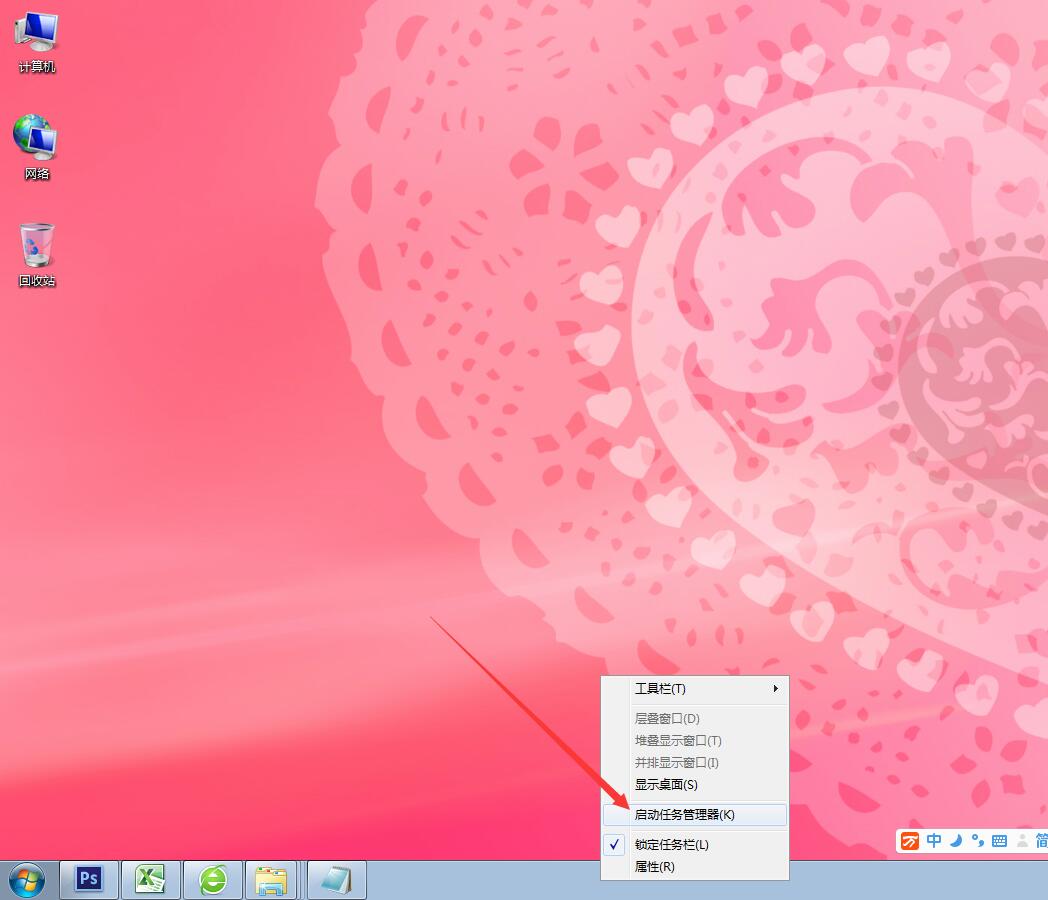The image size is (1048, 900).
Task: Select the 回收站 recycle bin icon
Action: click(36, 254)
